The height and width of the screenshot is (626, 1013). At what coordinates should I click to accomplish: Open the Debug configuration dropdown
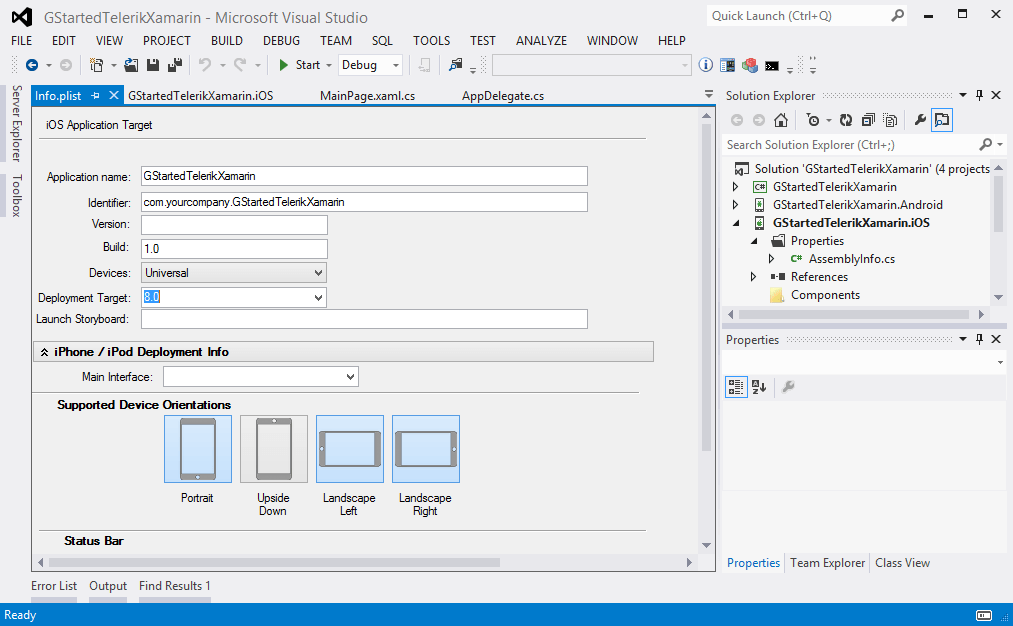pos(370,65)
